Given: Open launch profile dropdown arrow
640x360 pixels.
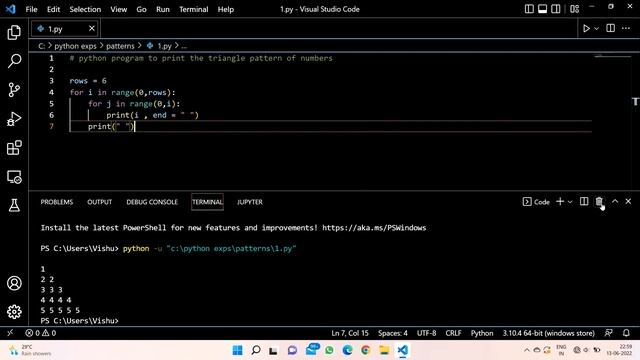Looking at the screenshot, I should [570, 202].
